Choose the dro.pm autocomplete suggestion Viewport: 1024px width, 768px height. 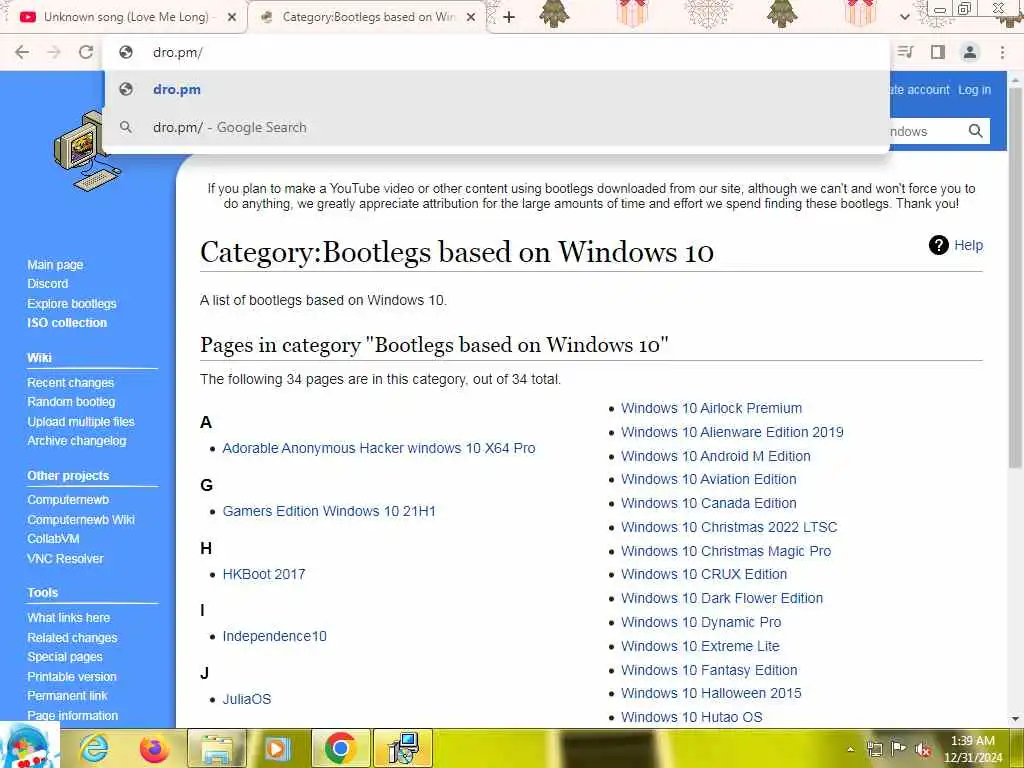[x=496, y=89]
